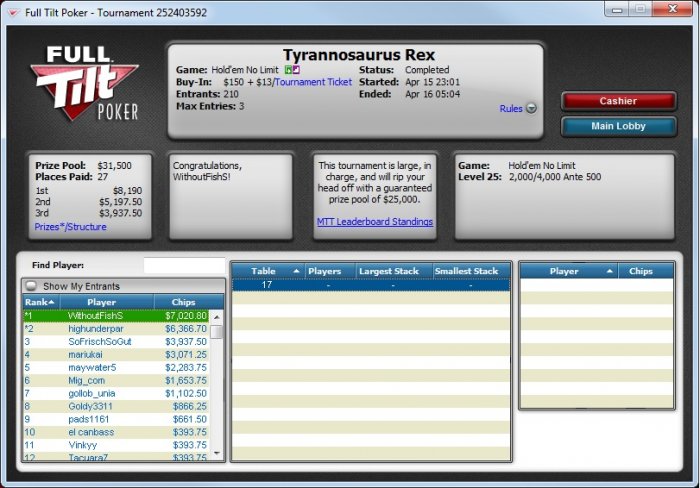Select player highunderpar in the ranking list

pos(116,329)
